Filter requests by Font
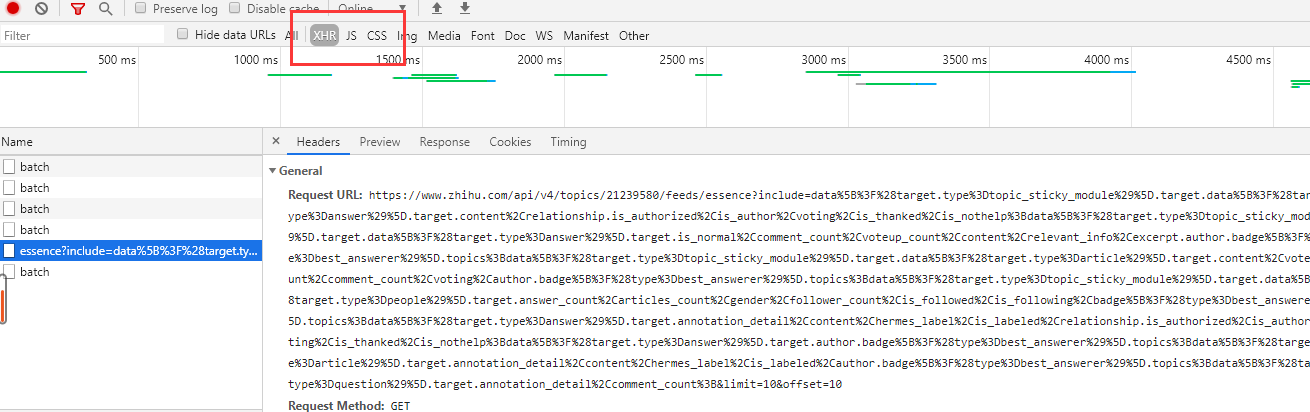 point(483,35)
